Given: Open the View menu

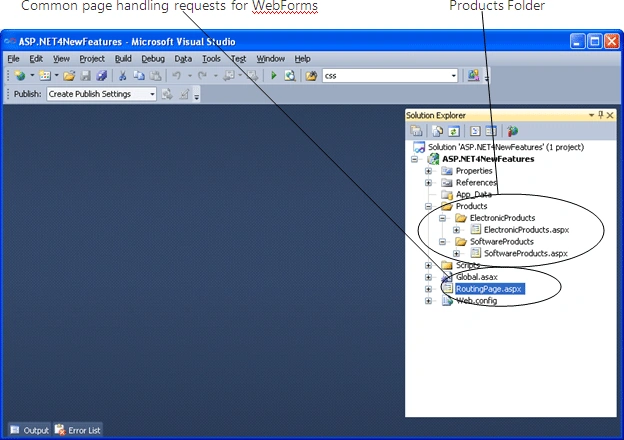Looking at the screenshot, I should 61,59.
